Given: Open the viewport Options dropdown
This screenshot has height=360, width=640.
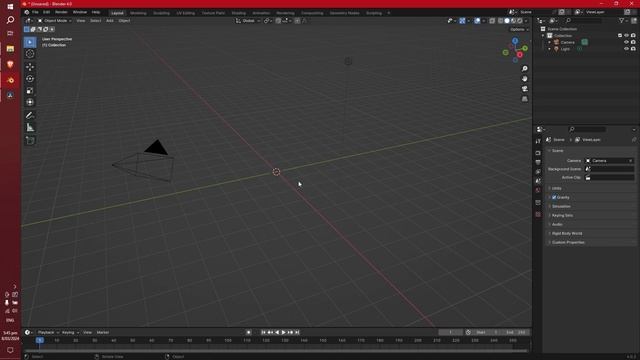Looking at the screenshot, I should pyautogui.click(x=519, y=29).
